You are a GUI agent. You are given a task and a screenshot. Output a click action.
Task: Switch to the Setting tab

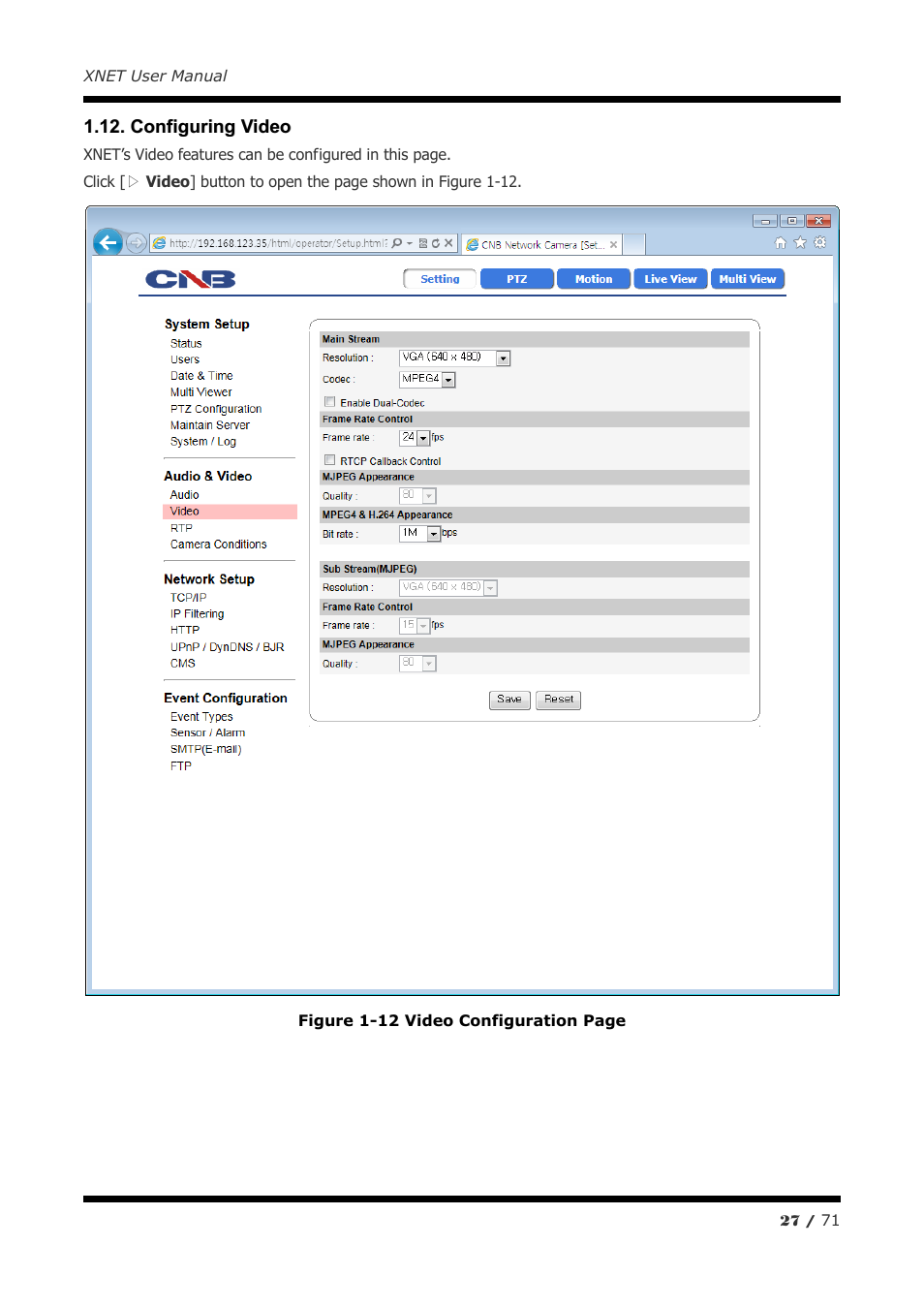click(x=440, y=279)
